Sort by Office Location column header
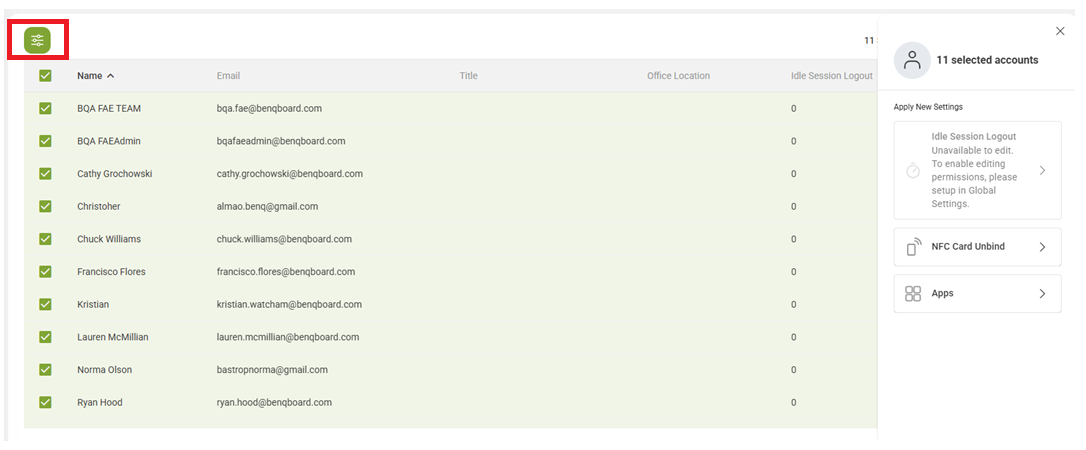The width and height of the screenshot is (1086, 450). coord(678,76)
